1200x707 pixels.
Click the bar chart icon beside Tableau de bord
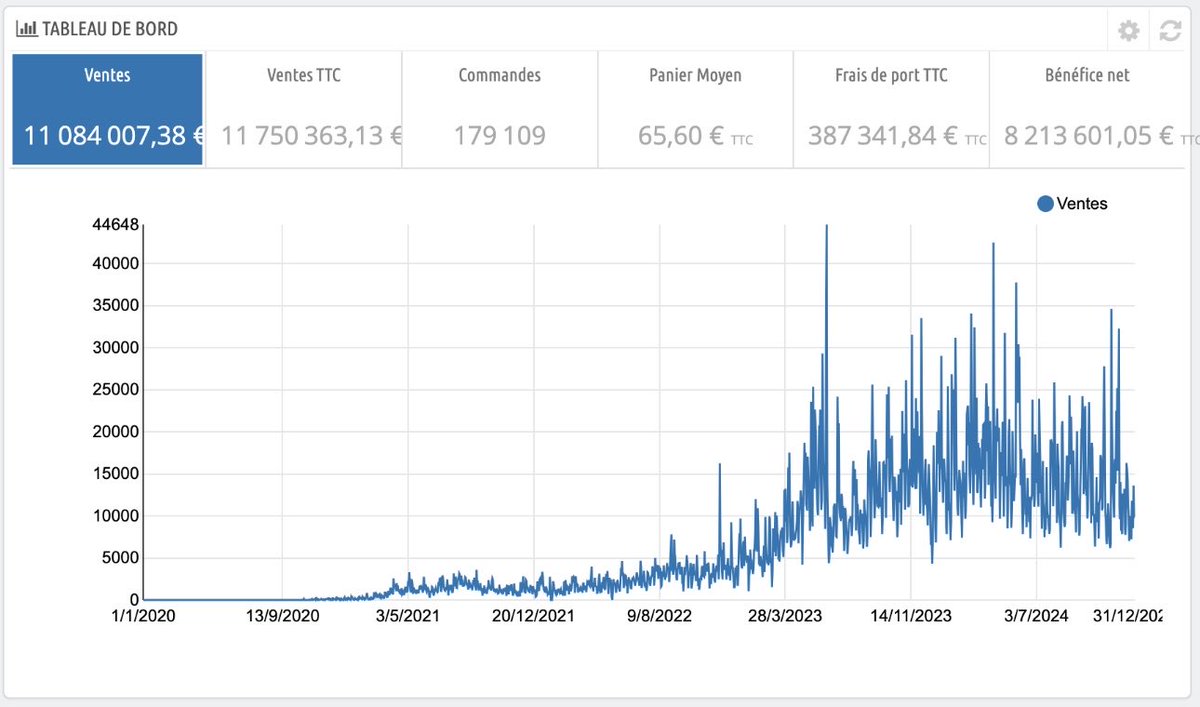(26, 29)
